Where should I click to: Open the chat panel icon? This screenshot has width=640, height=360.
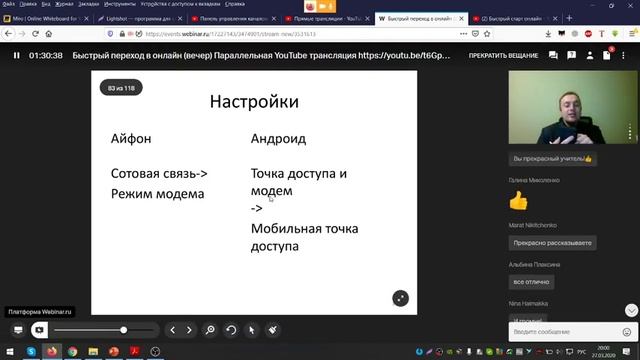(x=553, y=55)
